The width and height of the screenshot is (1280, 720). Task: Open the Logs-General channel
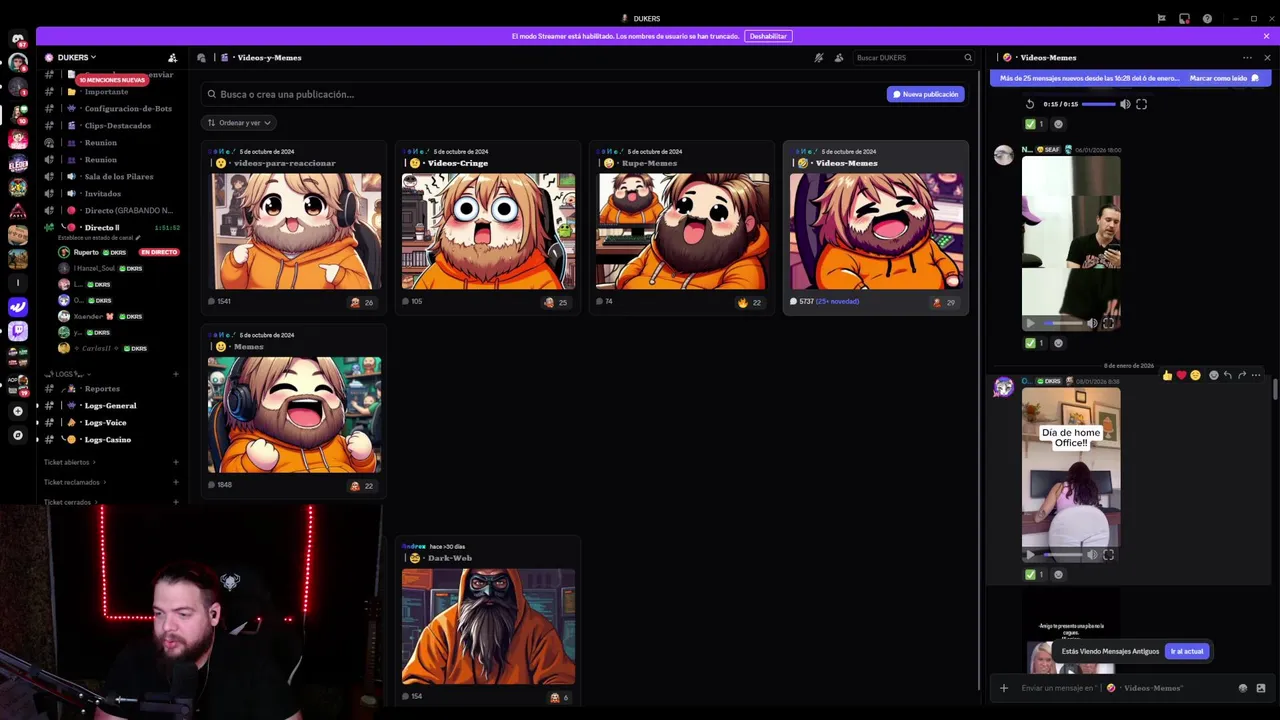point(110,405)
